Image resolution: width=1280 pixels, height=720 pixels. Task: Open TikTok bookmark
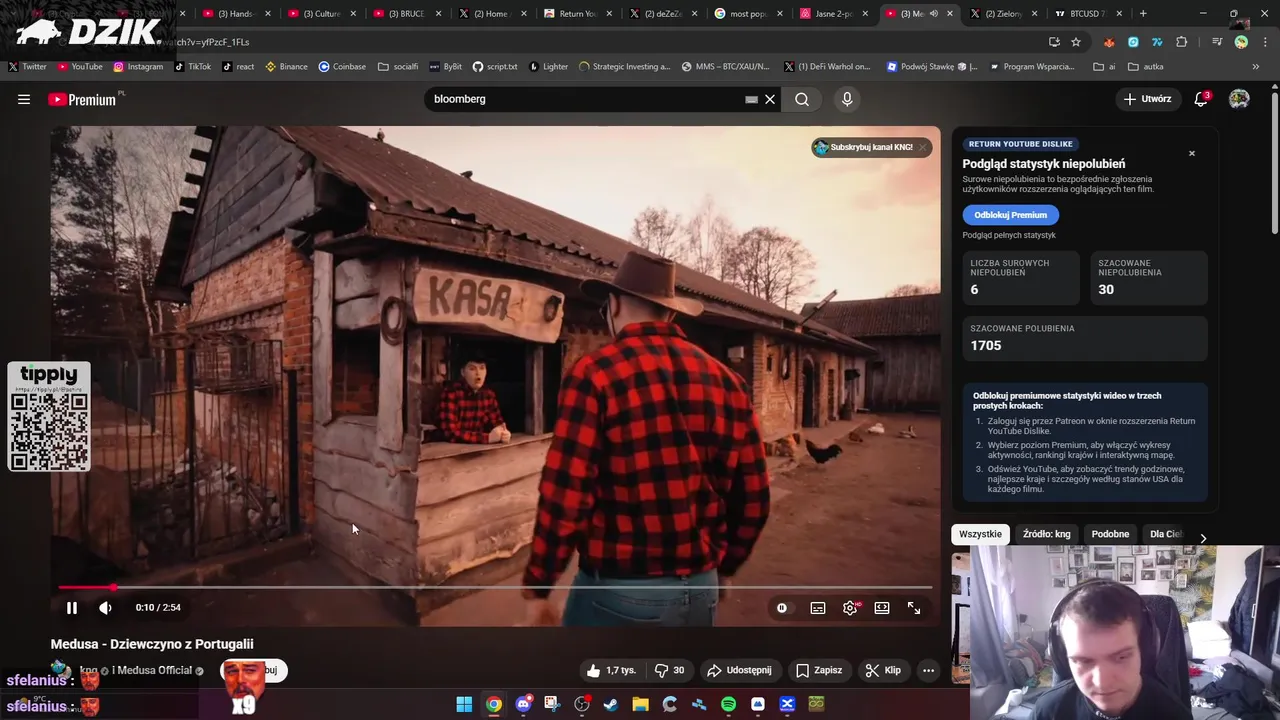(x=192, y=67)
